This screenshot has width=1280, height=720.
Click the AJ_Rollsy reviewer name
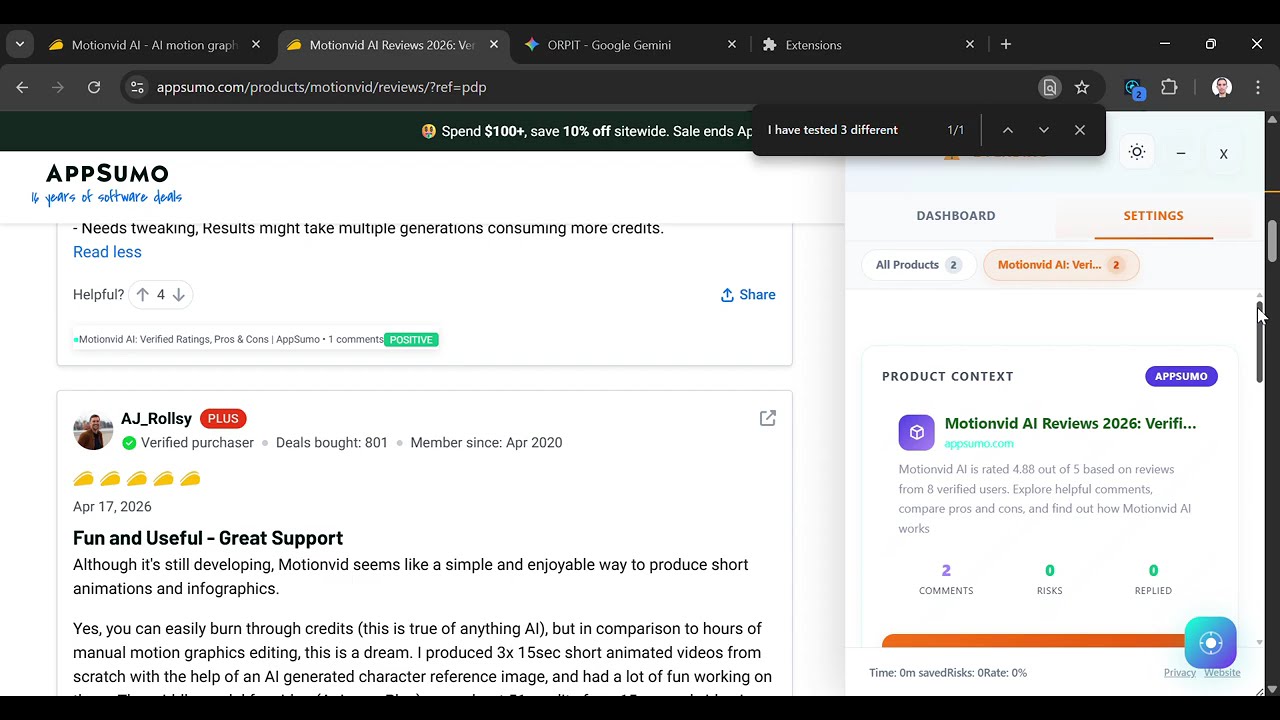pos(156,418)
